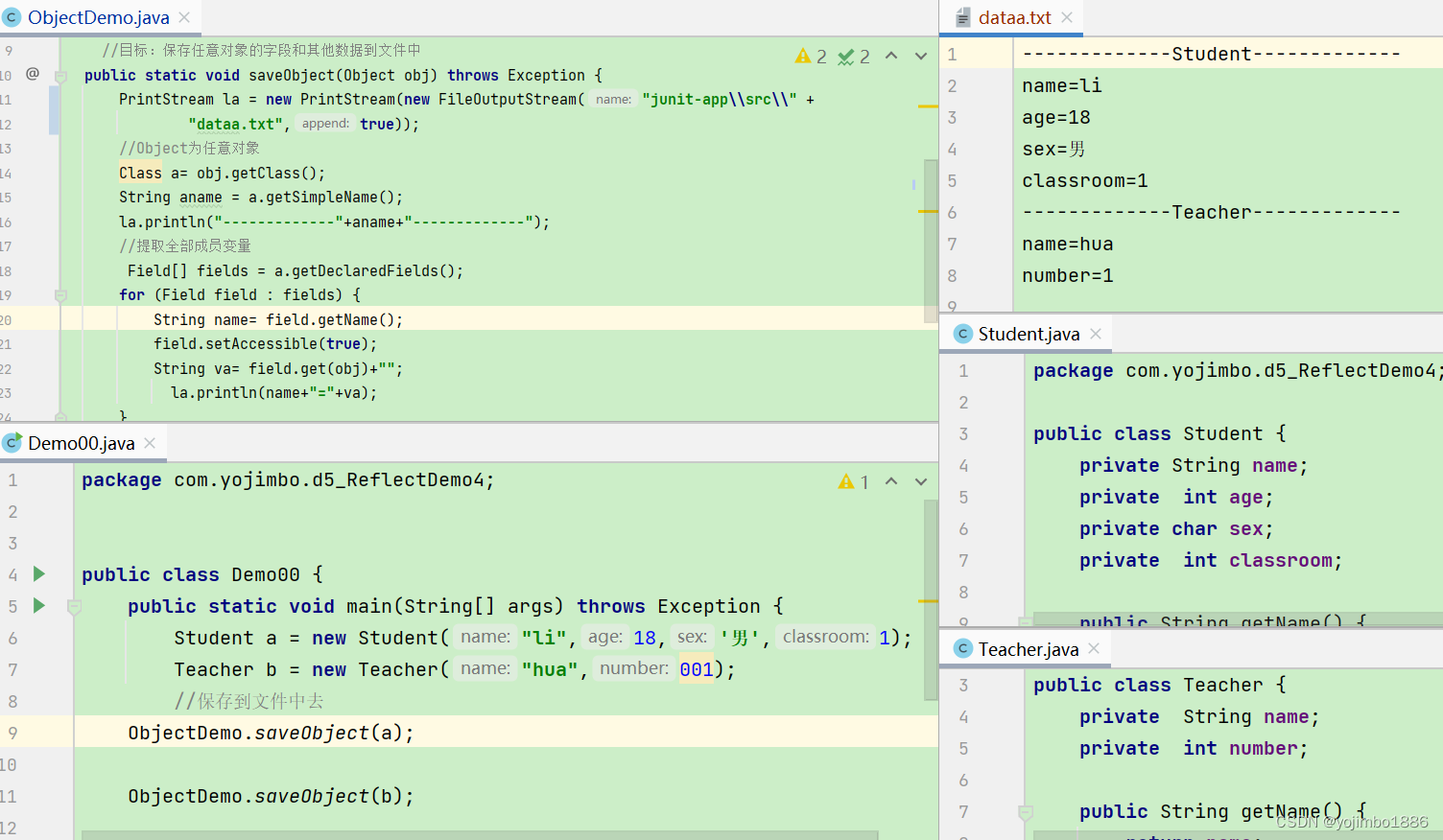The width and height of the screenshot is (1443, 840).
Task: Click 'classroom=1' line in dataa.txt
Action: coord(1085,180)
